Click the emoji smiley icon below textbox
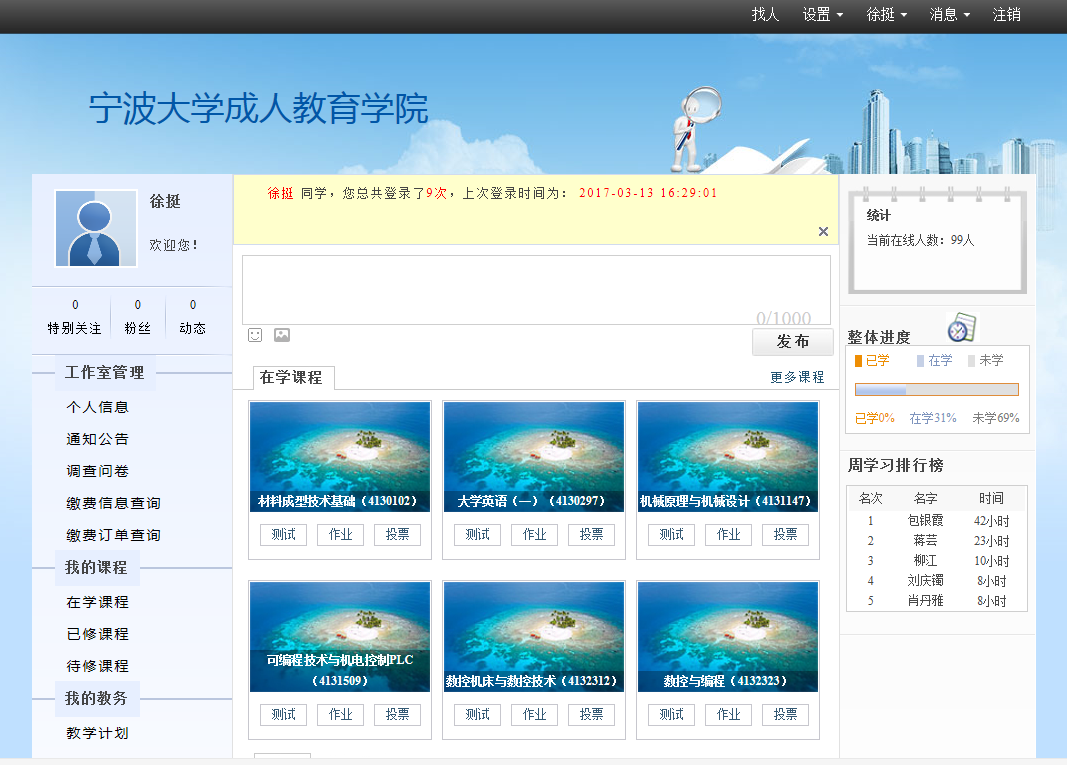 tap(255, 335)
